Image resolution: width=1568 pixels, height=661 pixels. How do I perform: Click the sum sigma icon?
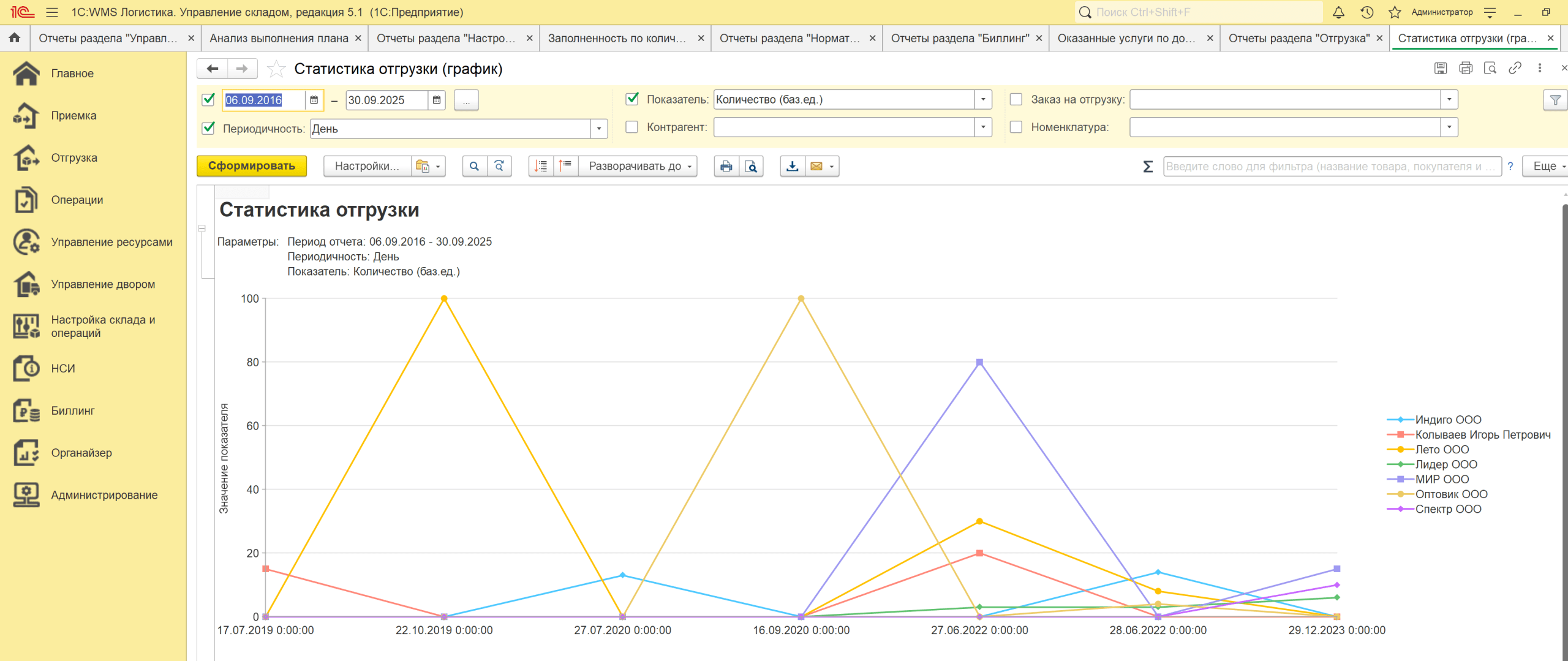(1148, 167)
